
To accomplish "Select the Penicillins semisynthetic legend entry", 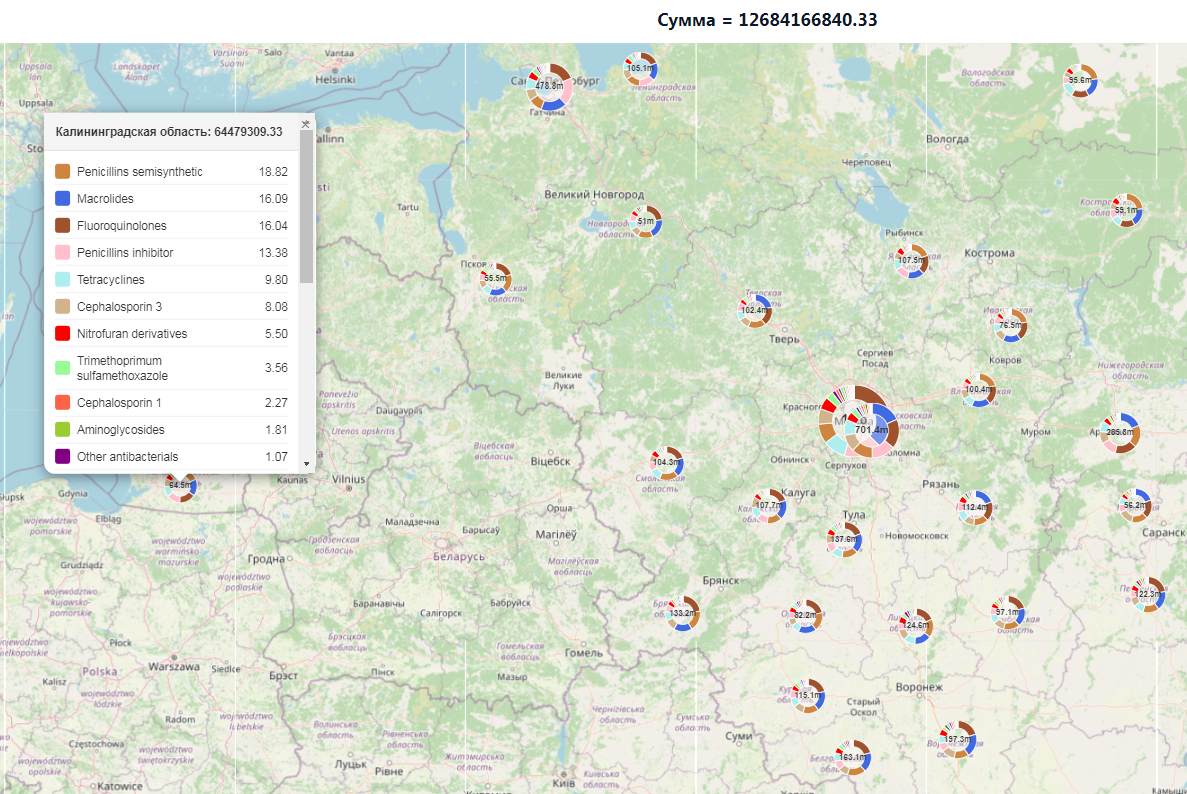I will [171, 172].
